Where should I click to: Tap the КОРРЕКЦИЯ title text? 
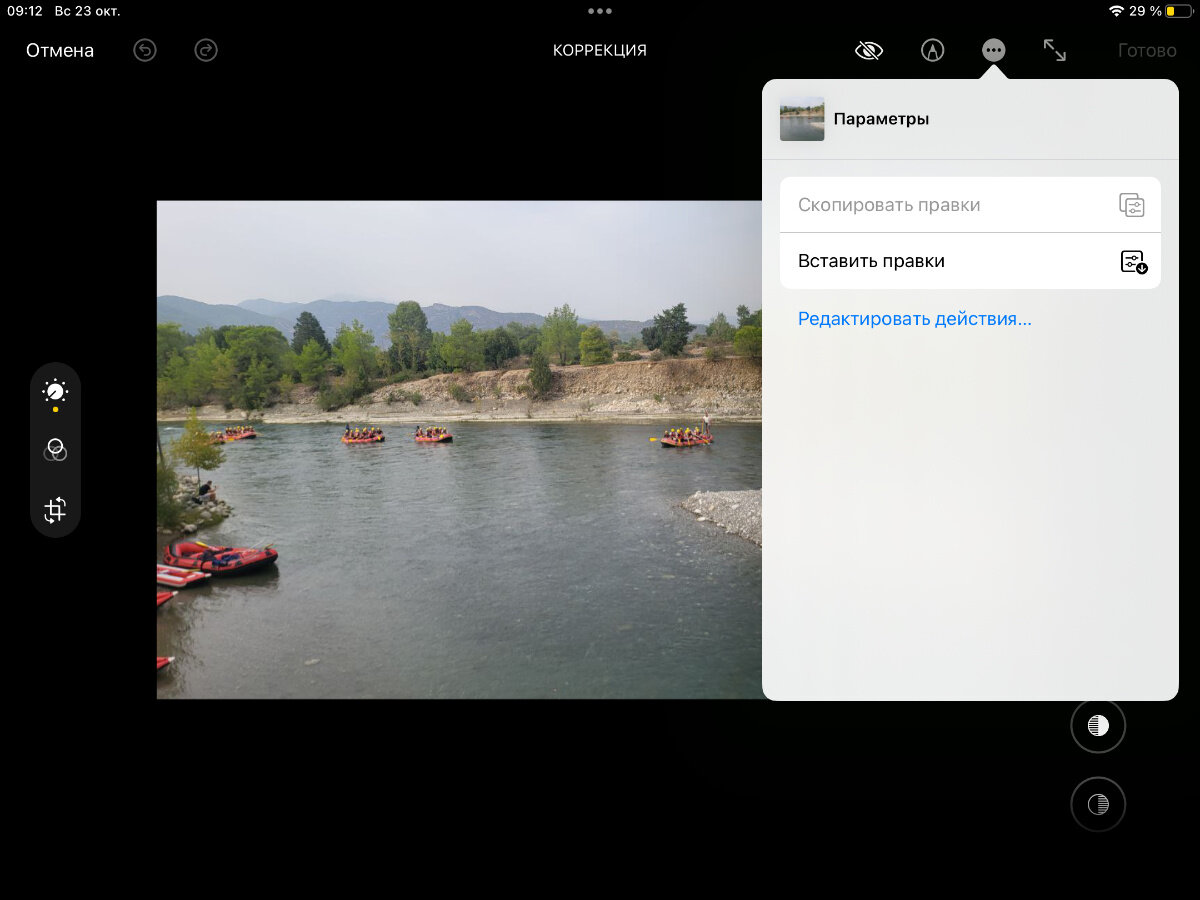pyautogui.click(x=600, y=50)
